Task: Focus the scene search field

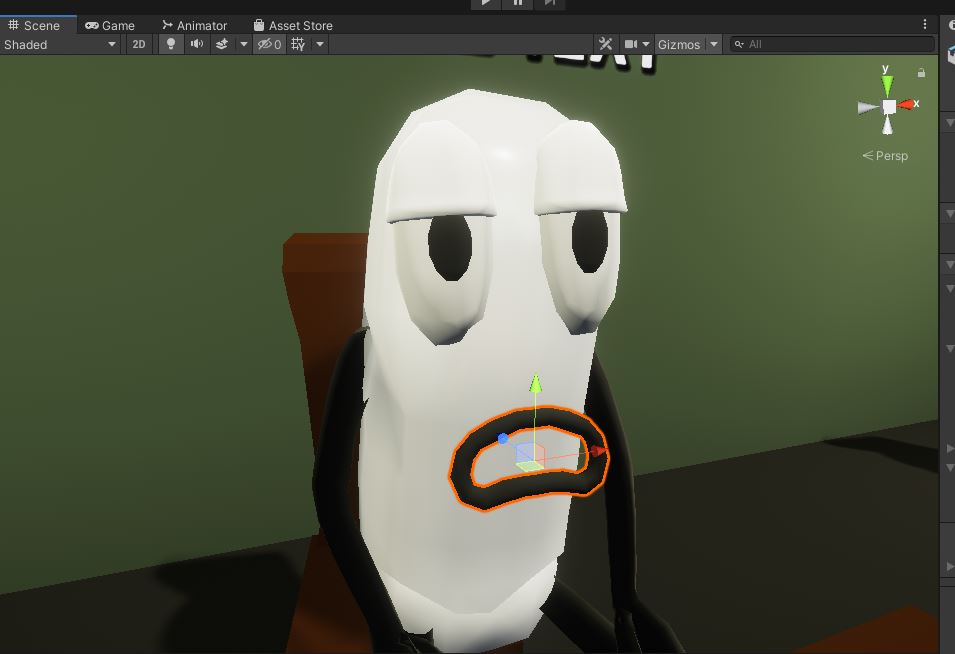Action: tap(833, 44)
